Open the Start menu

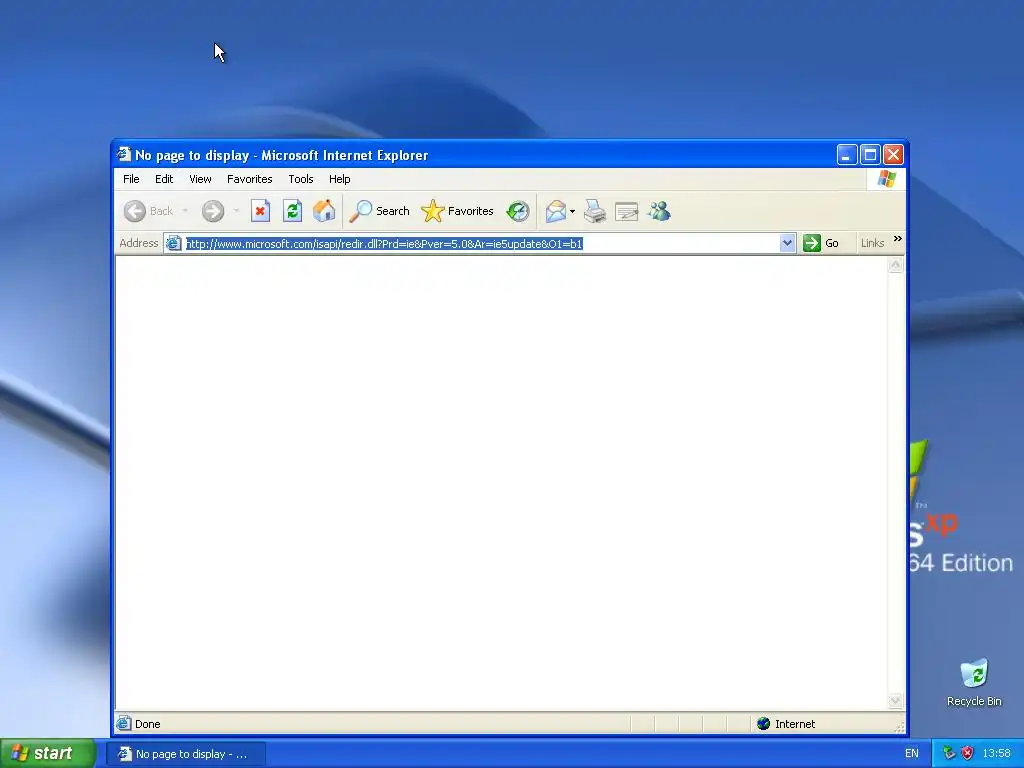point(48,753)
